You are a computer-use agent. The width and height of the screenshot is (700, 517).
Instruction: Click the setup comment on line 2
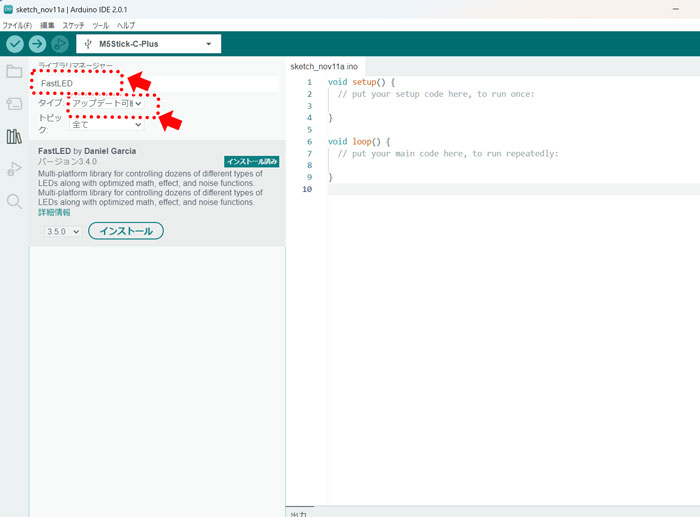[x=436, y=94]
